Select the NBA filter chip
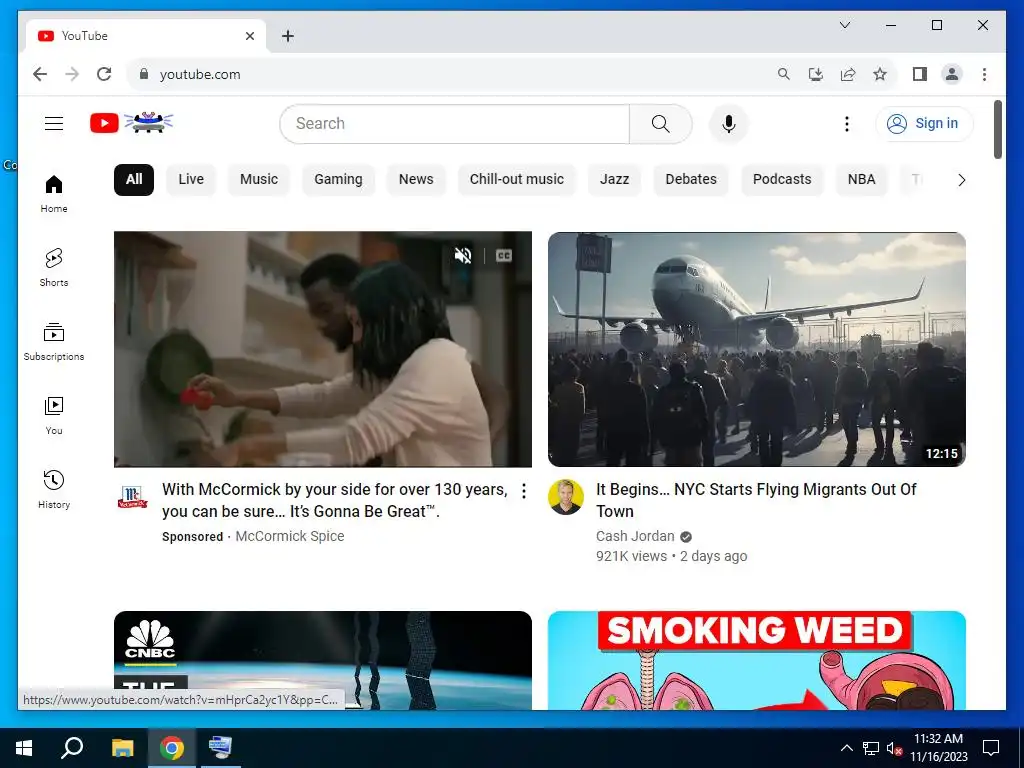The height and width of the screenshot is (768, 1024). coord(861,180)
